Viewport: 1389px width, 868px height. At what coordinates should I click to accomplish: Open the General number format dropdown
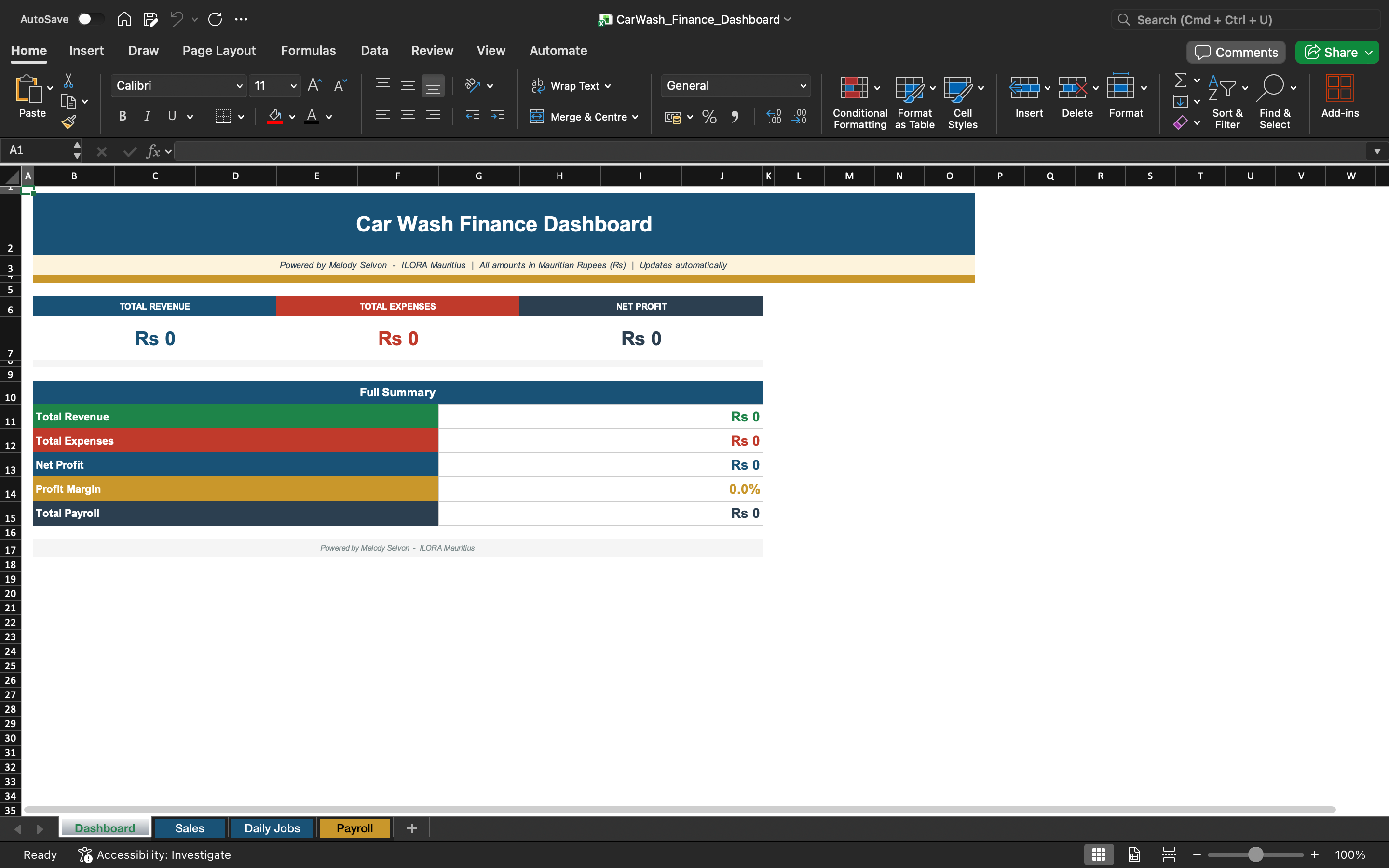pos(803,86)
